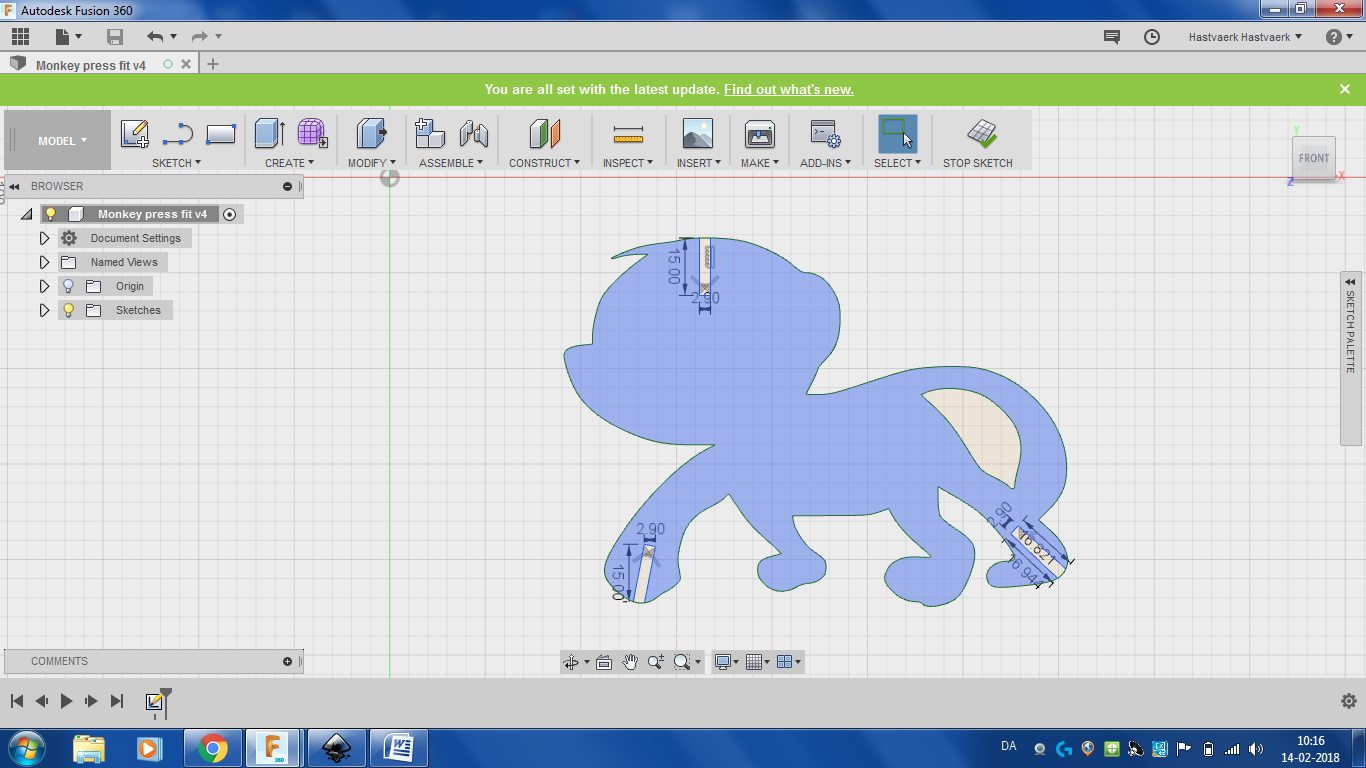Redo the last undone action

pyautogui.click(x=199, y=37)
